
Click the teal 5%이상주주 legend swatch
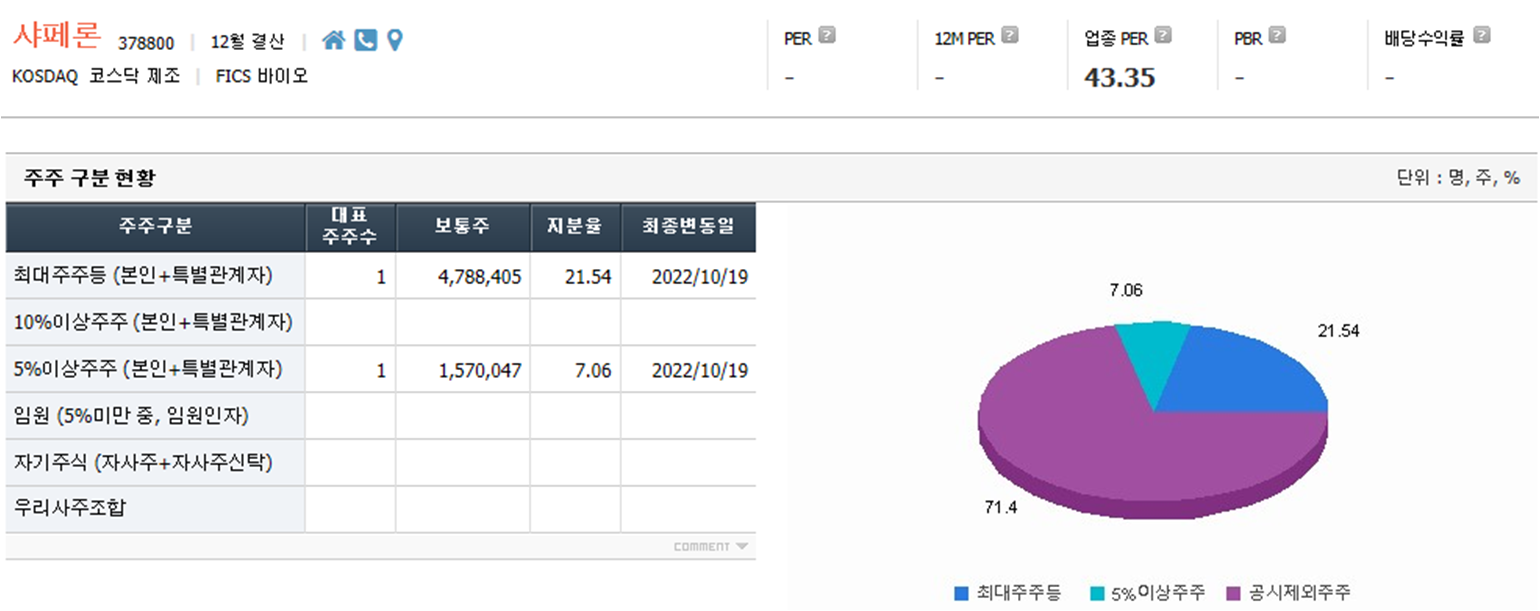click(x=1096, y=593)
